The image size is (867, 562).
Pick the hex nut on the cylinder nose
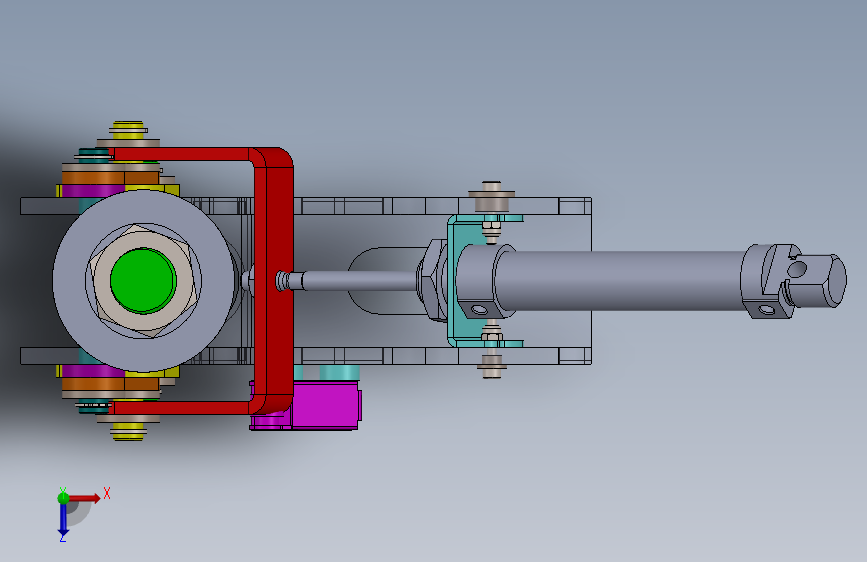point(431,280)
